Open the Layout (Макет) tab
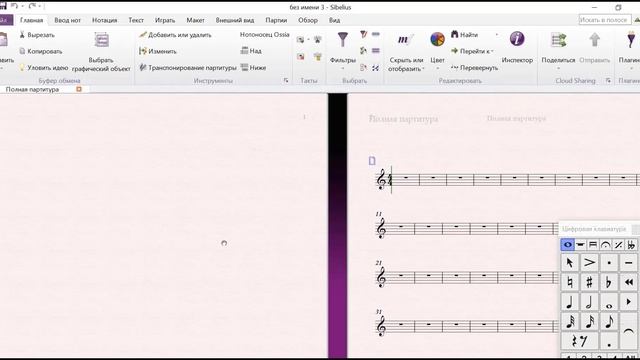 tap(196, 20)
